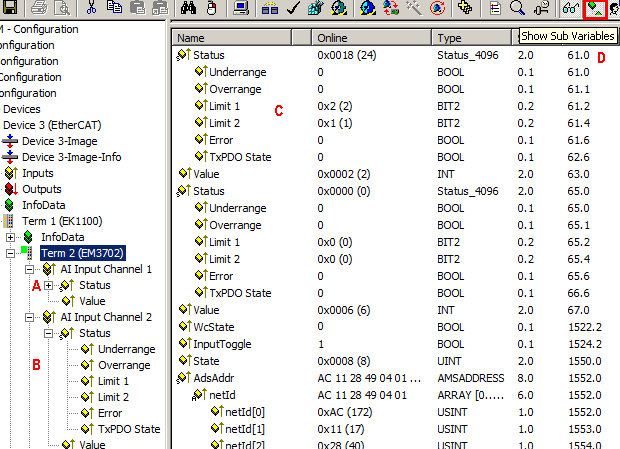Click the magnifying glass zoom icon
Viewport: 620px width, 449px height.
(x=517, y=7)
